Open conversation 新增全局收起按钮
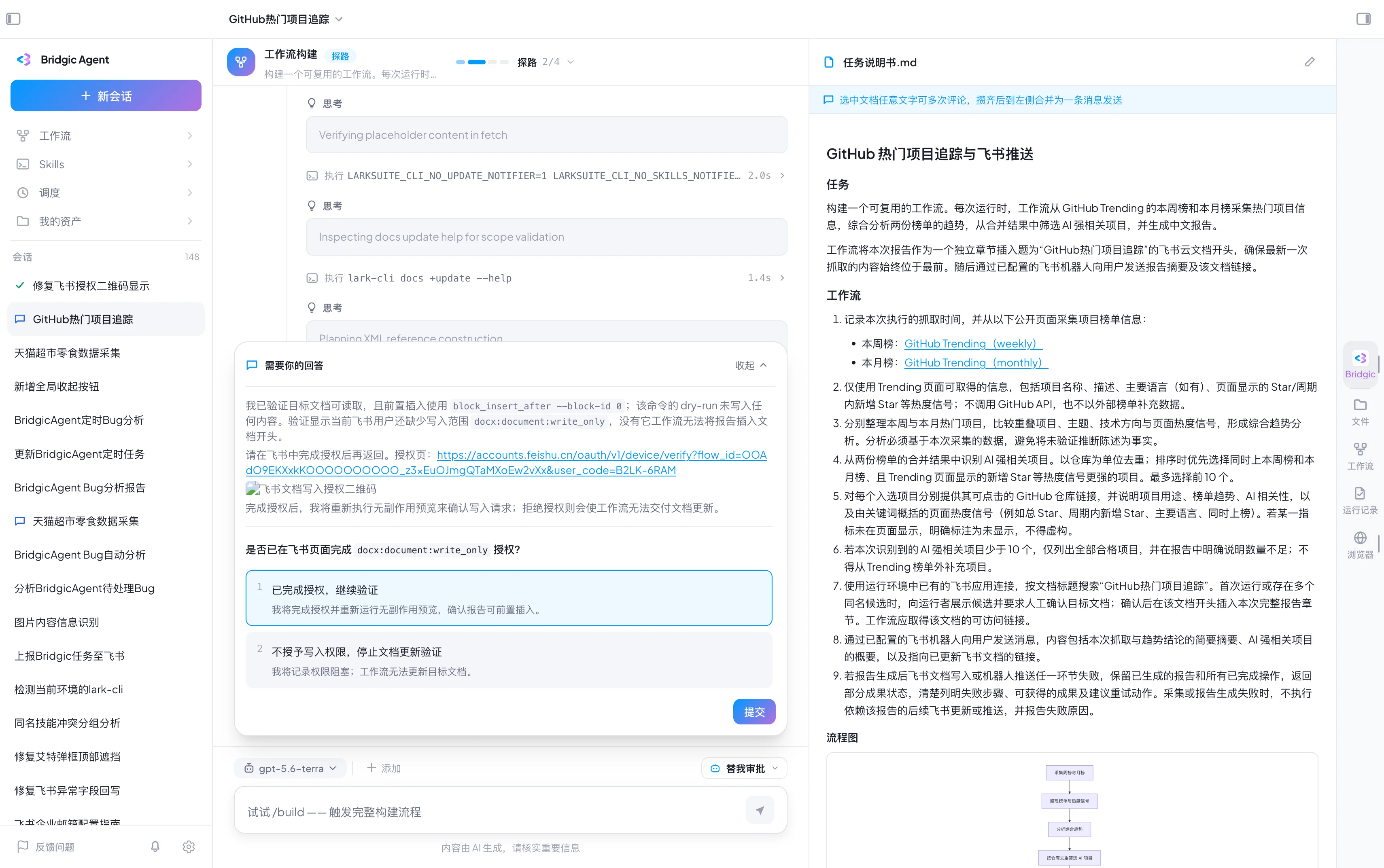This screenshot has width=1384, height=868. pos(106,386)
